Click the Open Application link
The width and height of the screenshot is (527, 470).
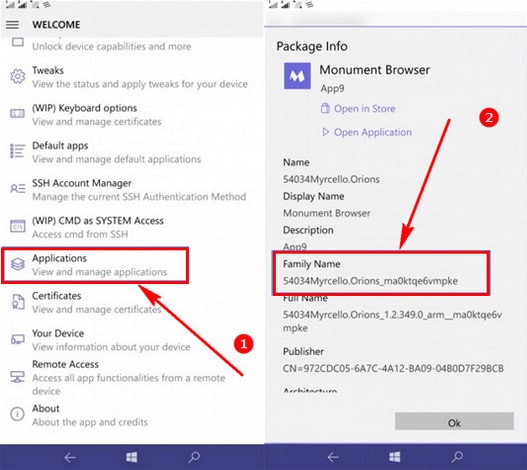click(x=367, y=132)
